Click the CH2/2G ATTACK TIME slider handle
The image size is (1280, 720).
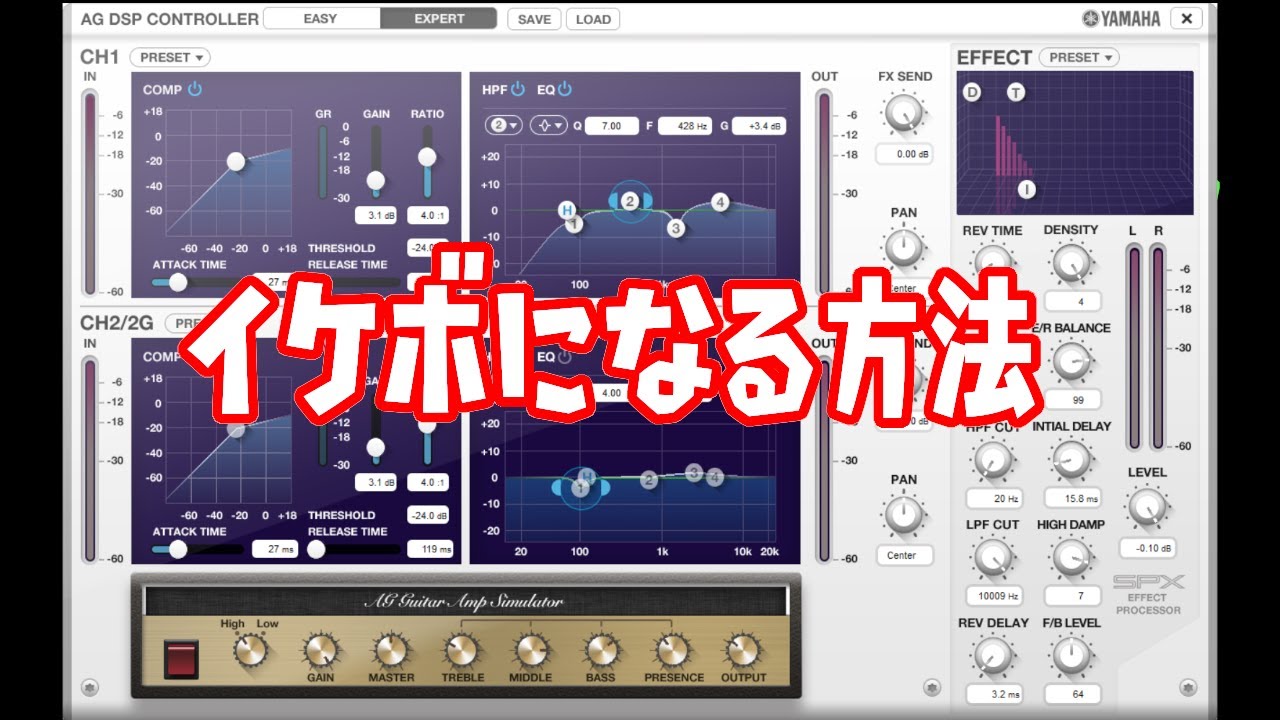coord(178,549)
